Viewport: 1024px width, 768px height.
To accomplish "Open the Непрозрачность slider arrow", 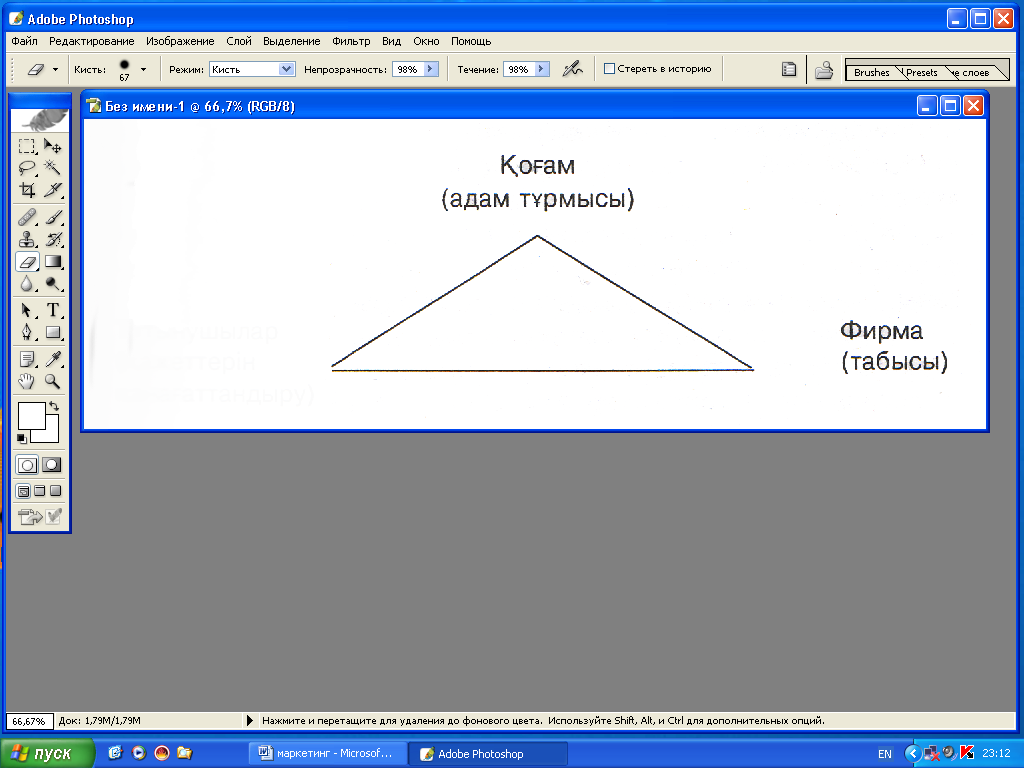I will tap(431, 69).
